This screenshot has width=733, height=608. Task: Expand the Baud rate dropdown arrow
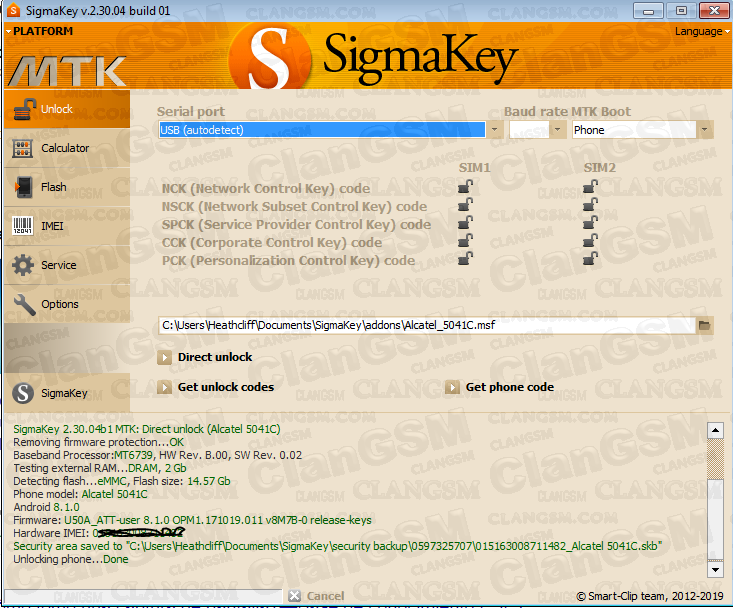[557, 129]
